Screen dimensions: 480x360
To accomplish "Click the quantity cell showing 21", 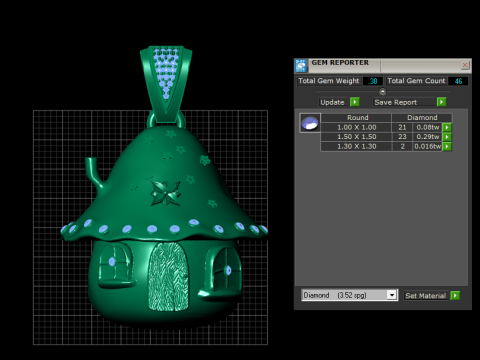I will pyautogui.click(x=402, y=127).
